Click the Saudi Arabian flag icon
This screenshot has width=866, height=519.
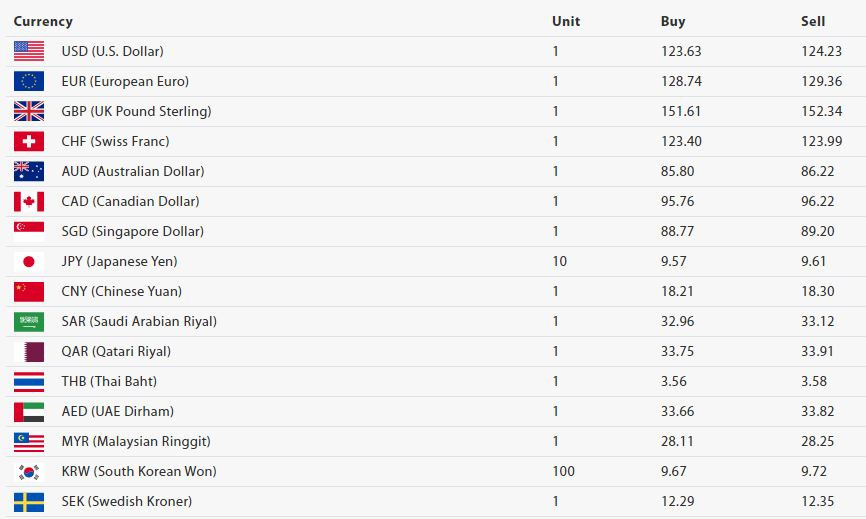[x=29, y=321]
